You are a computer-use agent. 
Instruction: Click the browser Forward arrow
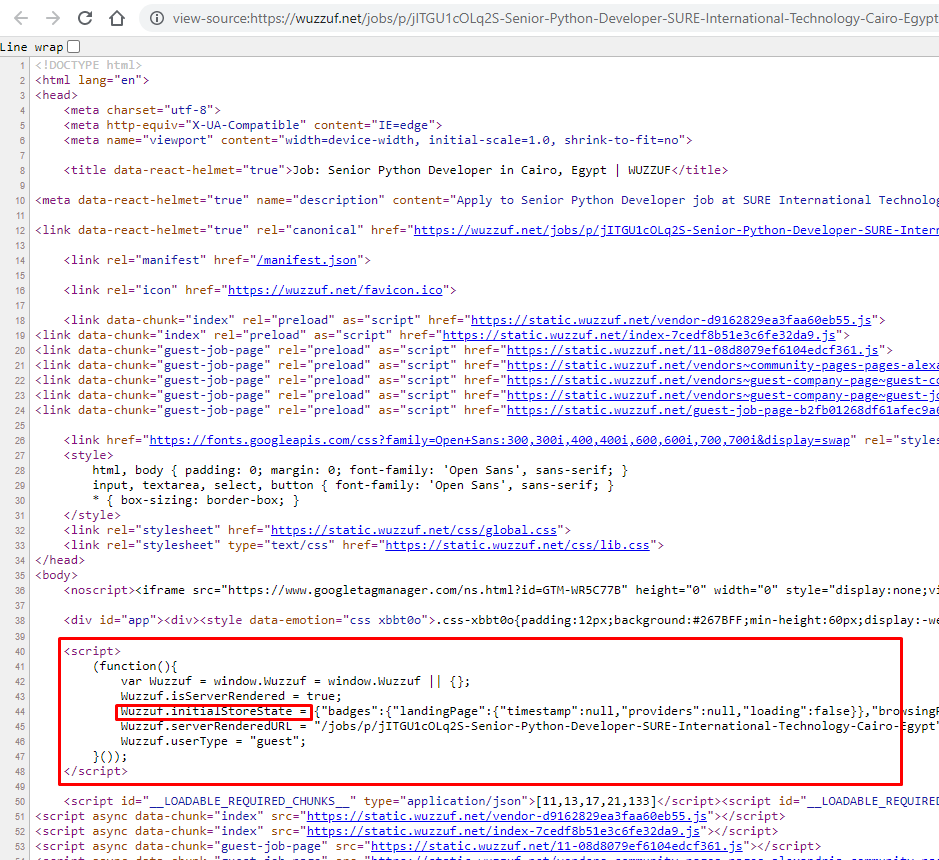(x=53, y=18)
